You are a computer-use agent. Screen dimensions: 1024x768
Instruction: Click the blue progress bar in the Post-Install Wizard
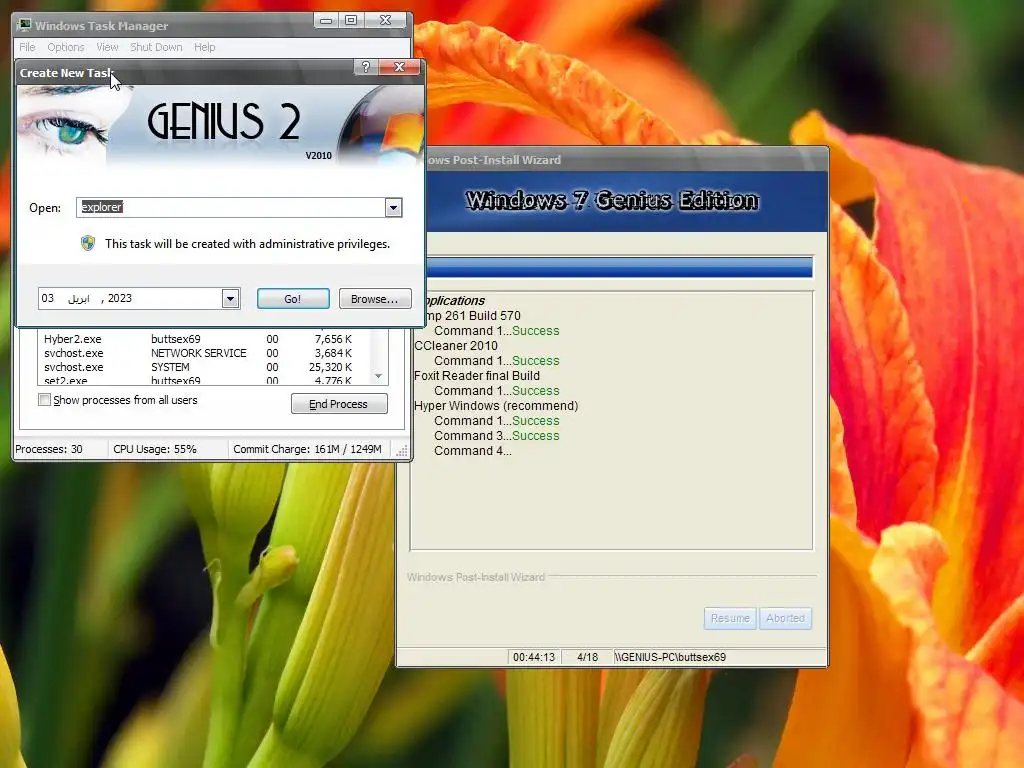tap(619, 267)
